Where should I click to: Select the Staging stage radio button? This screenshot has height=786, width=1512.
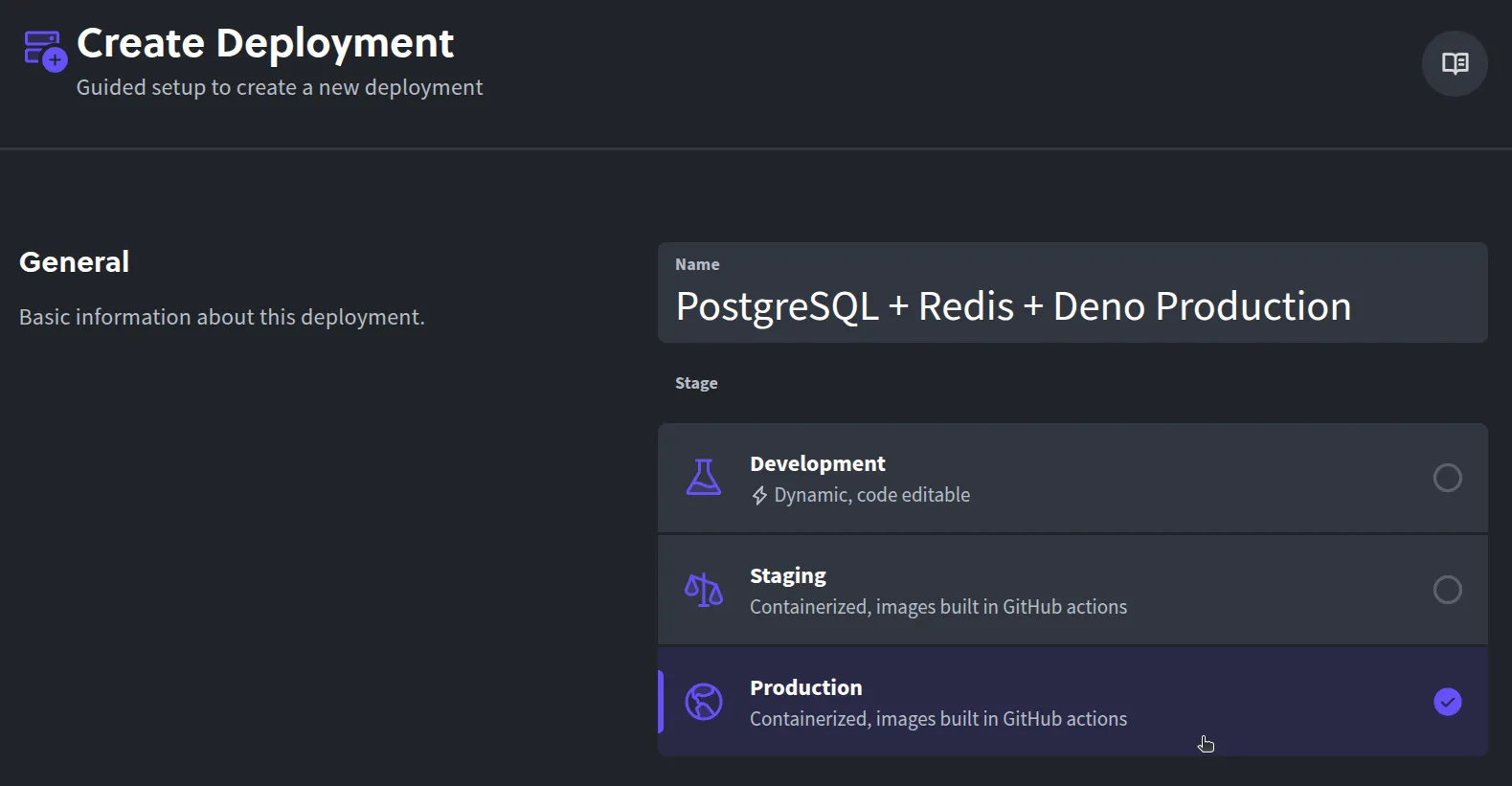click(x=1447, y=590)
